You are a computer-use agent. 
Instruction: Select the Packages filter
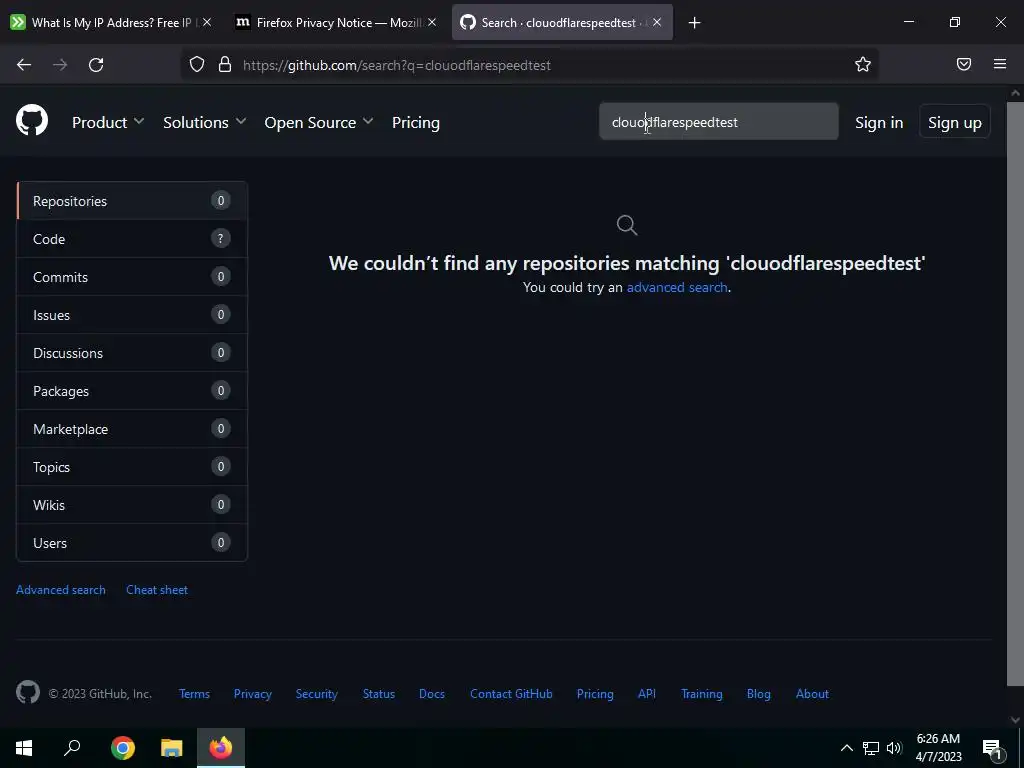coord(132,391)
